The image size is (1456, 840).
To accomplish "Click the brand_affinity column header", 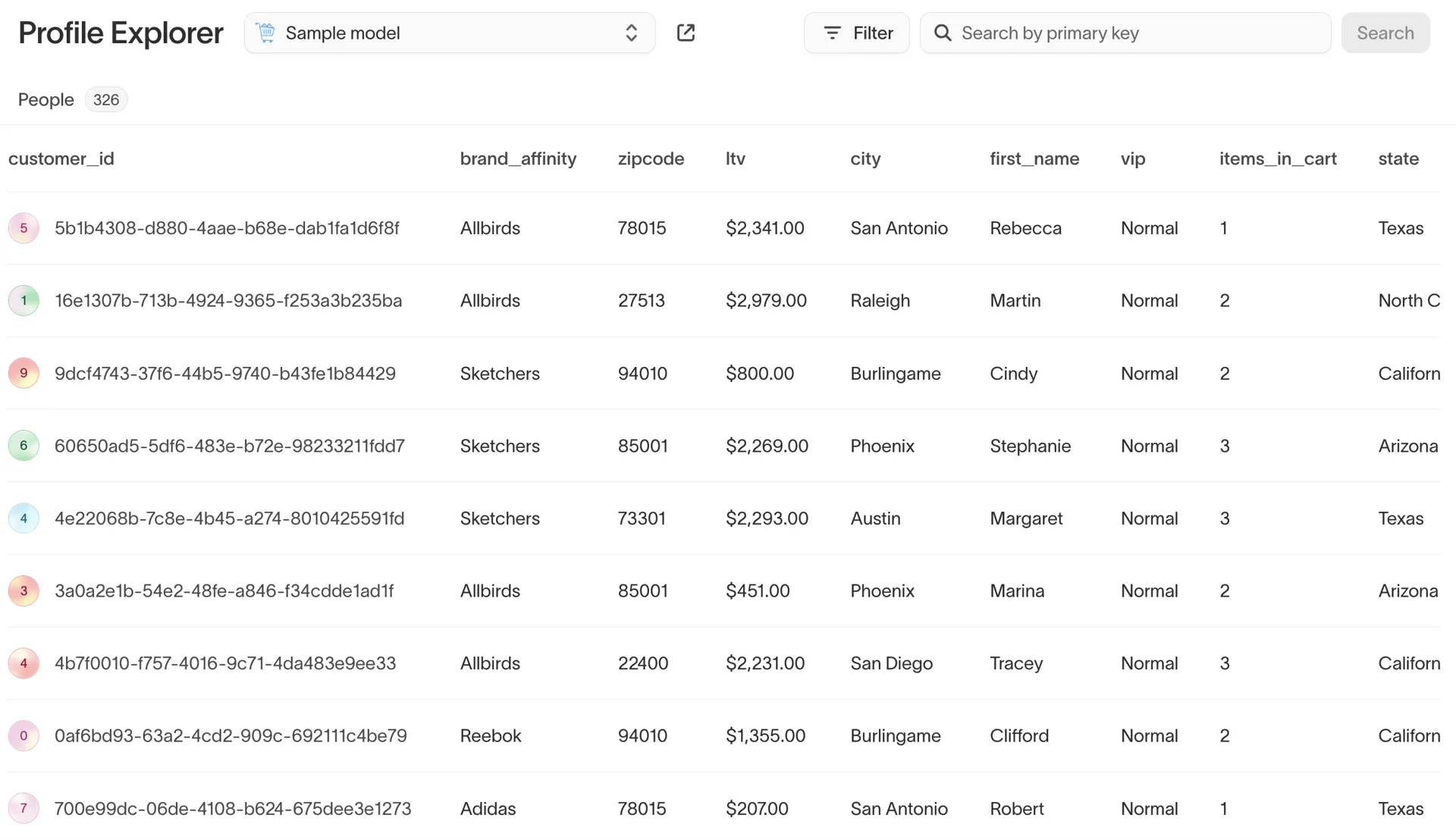I will coord(518,158).
